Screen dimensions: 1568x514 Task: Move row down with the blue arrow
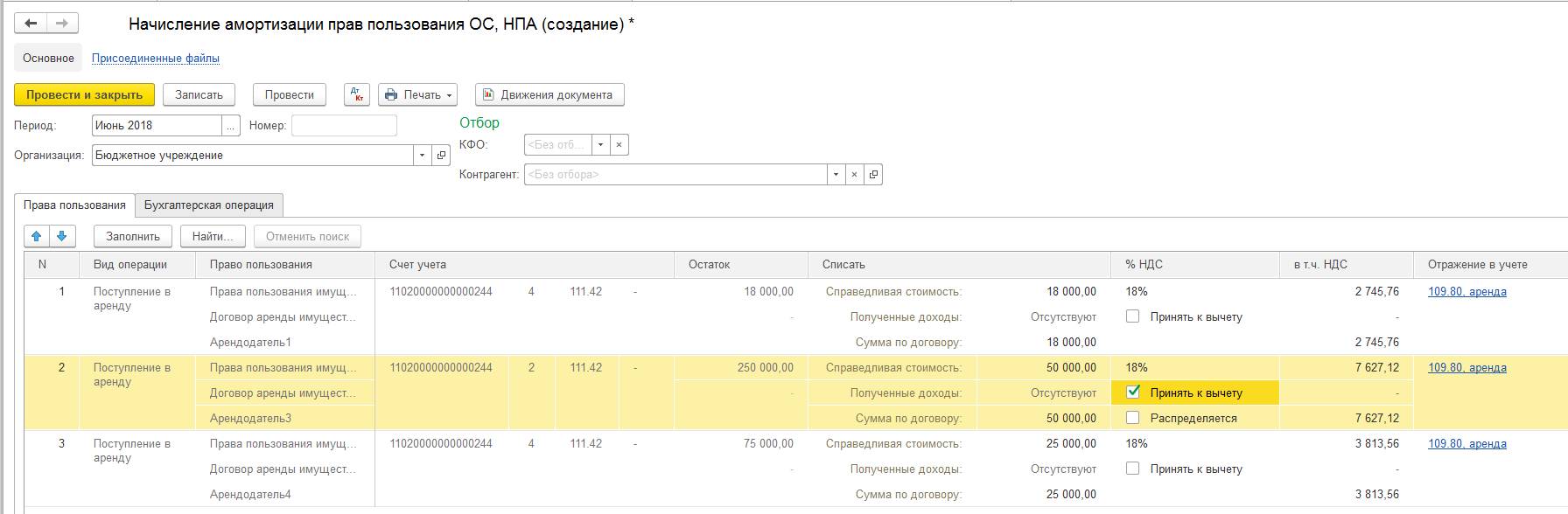coord(62,236)
